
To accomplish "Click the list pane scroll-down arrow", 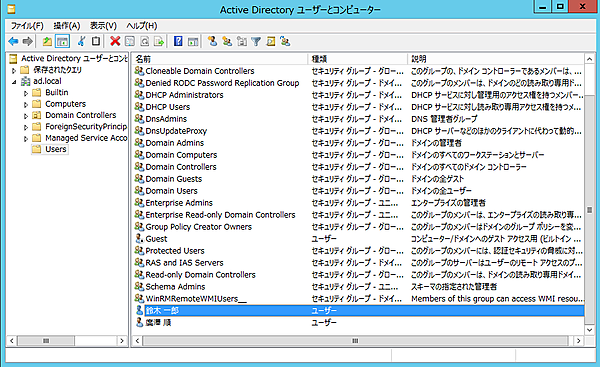I will (x=589, y=330).
